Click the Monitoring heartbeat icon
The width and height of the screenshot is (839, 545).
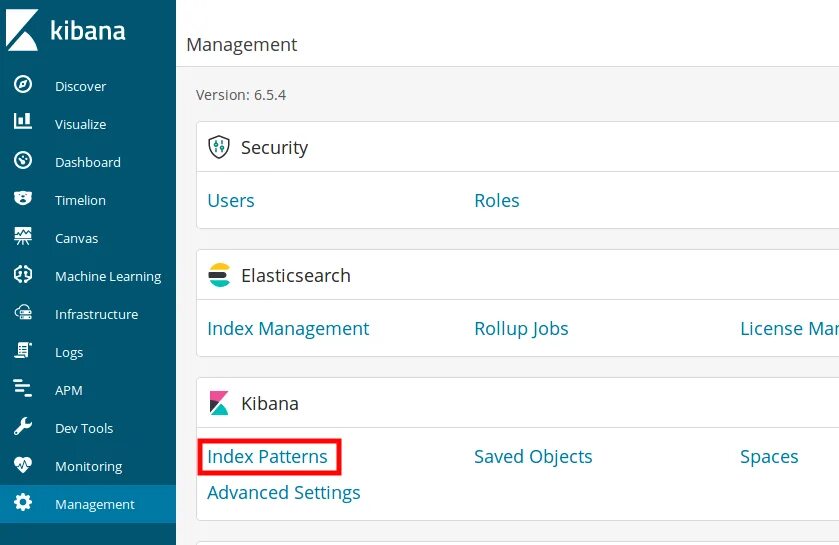point(23,465)
